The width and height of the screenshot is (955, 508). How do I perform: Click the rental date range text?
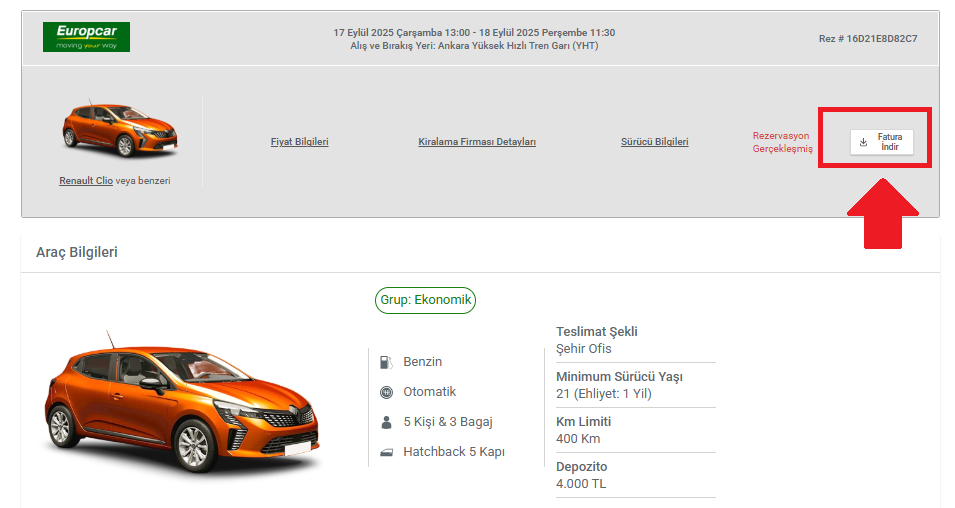pyautogui.click(x=474, y=33)
